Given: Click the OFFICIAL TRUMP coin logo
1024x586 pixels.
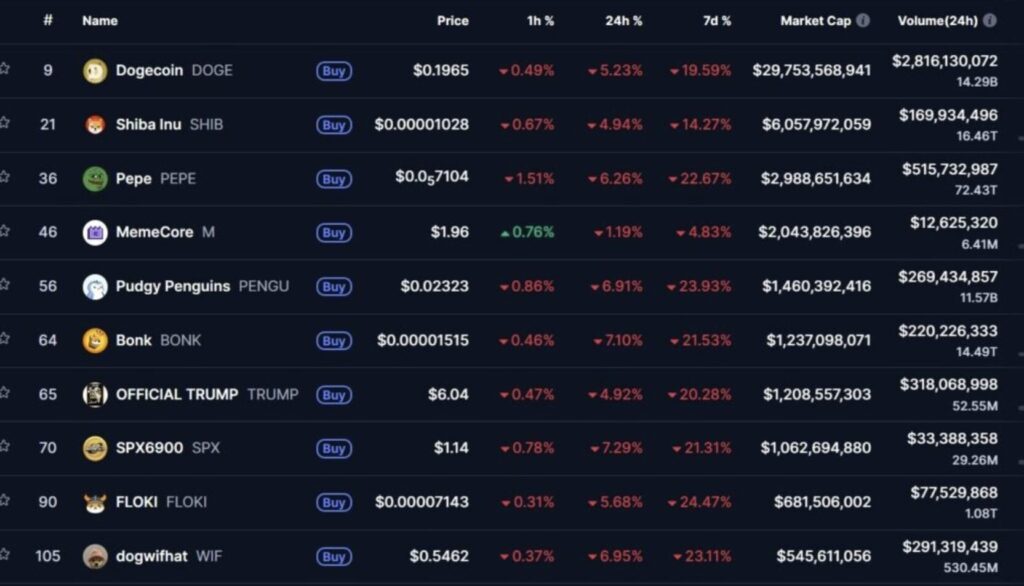Looking at the screenshot, I should pyautogui.click(x=94, y=394).
